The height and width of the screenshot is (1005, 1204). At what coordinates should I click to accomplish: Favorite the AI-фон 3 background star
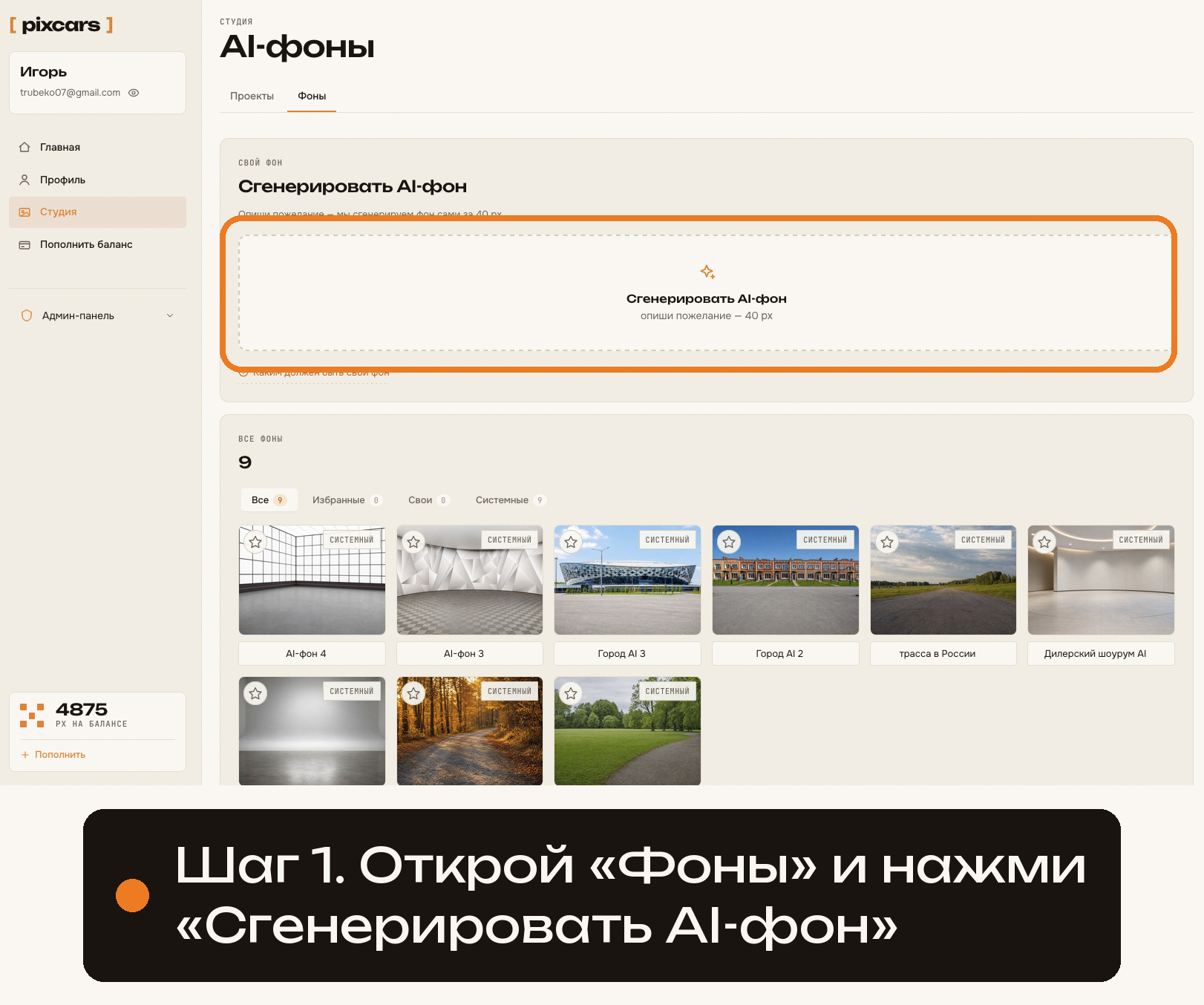tap(413, 542)
